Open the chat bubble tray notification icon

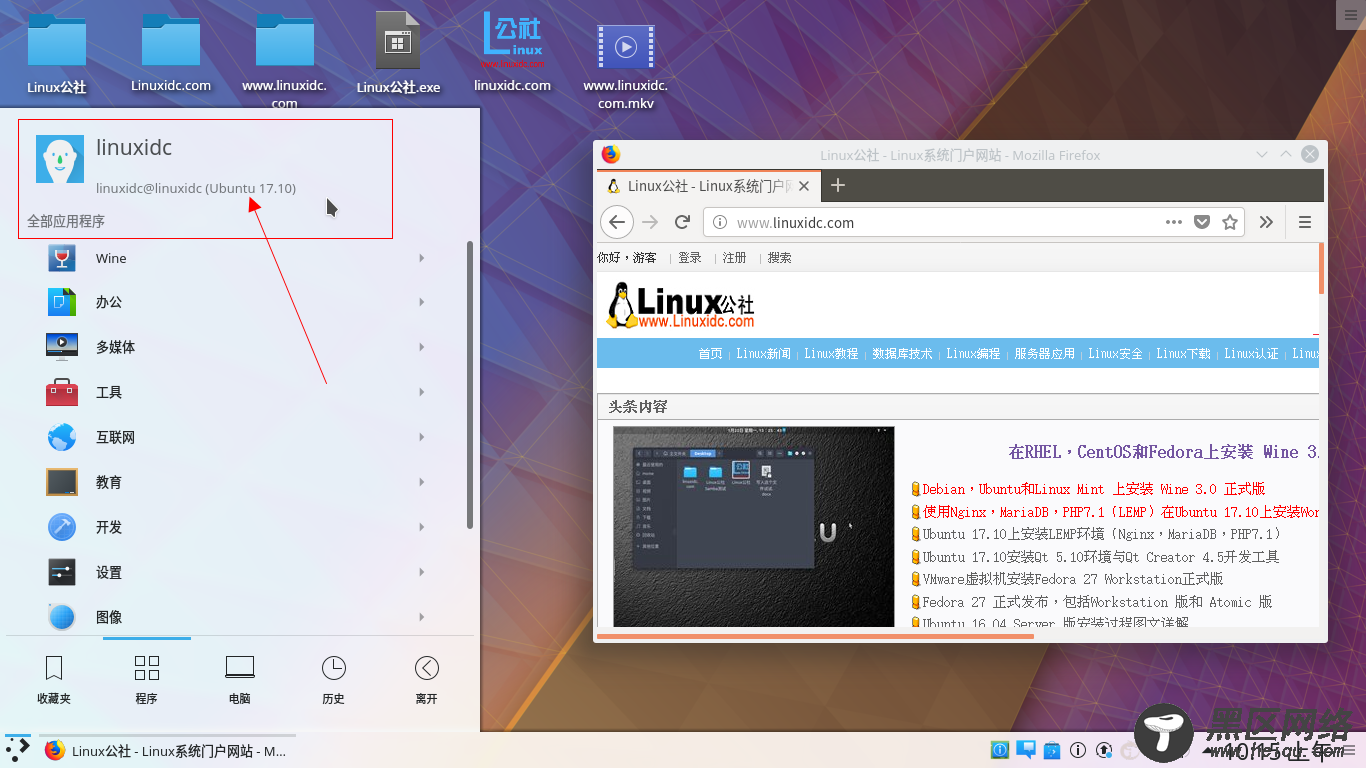tap(1026, 749)
